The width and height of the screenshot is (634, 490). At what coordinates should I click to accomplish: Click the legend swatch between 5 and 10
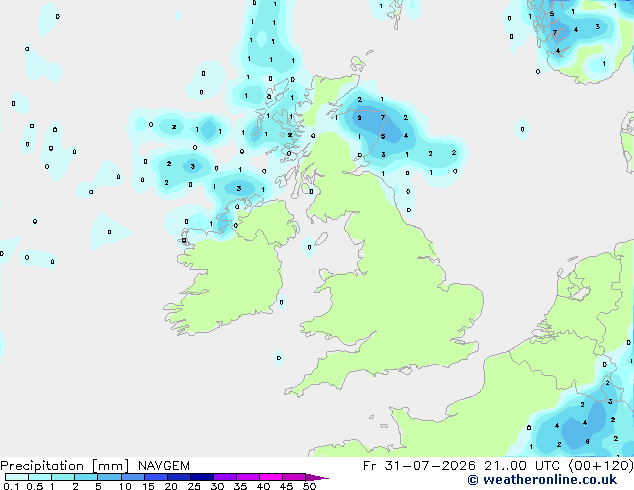(x=109, y=477)
